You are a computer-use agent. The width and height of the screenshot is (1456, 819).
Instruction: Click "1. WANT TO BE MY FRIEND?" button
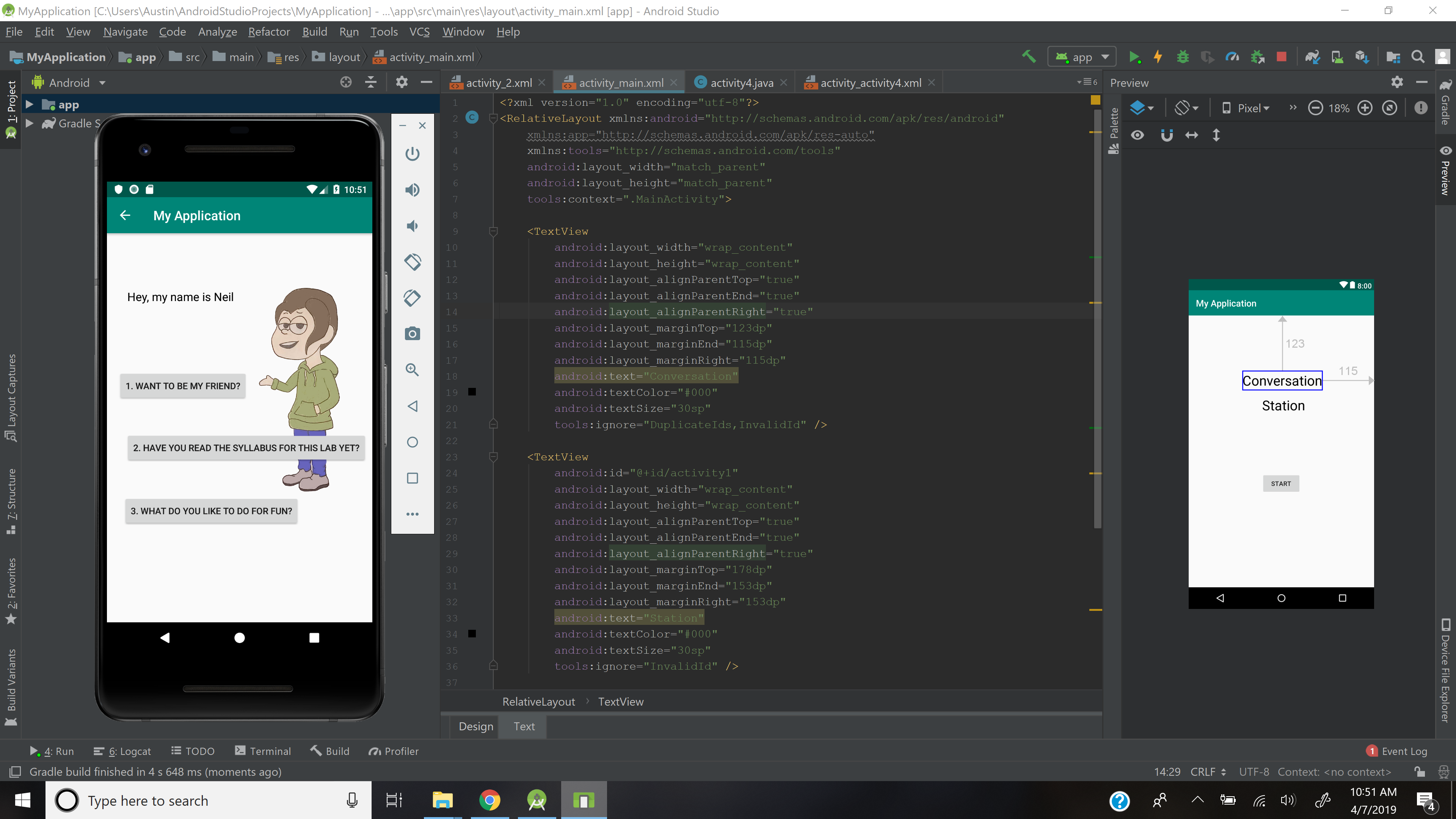click(x=182, y=386)
